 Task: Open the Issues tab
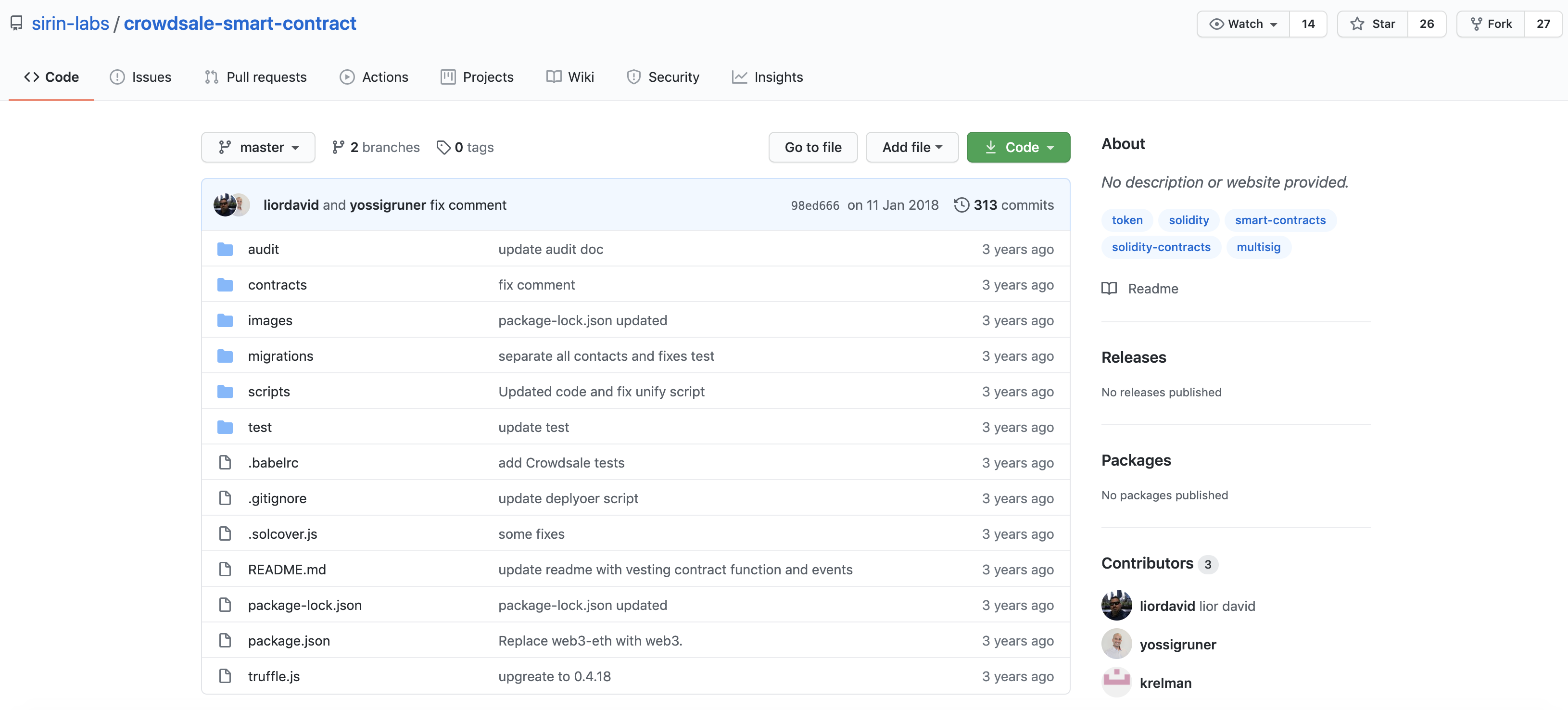pyautogui.click(x=140, y=76)
